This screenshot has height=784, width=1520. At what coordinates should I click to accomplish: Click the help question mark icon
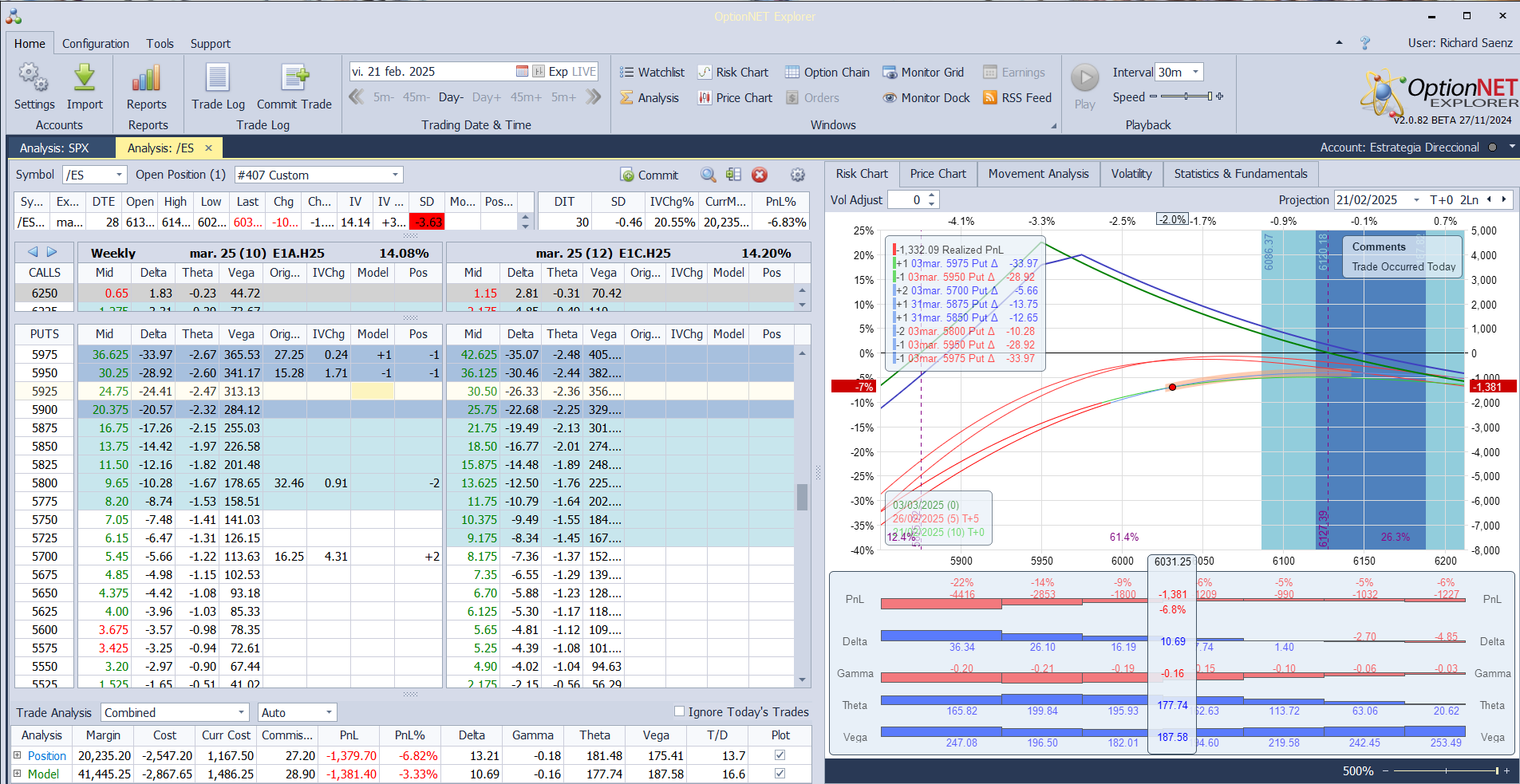tap(1365, 43)
